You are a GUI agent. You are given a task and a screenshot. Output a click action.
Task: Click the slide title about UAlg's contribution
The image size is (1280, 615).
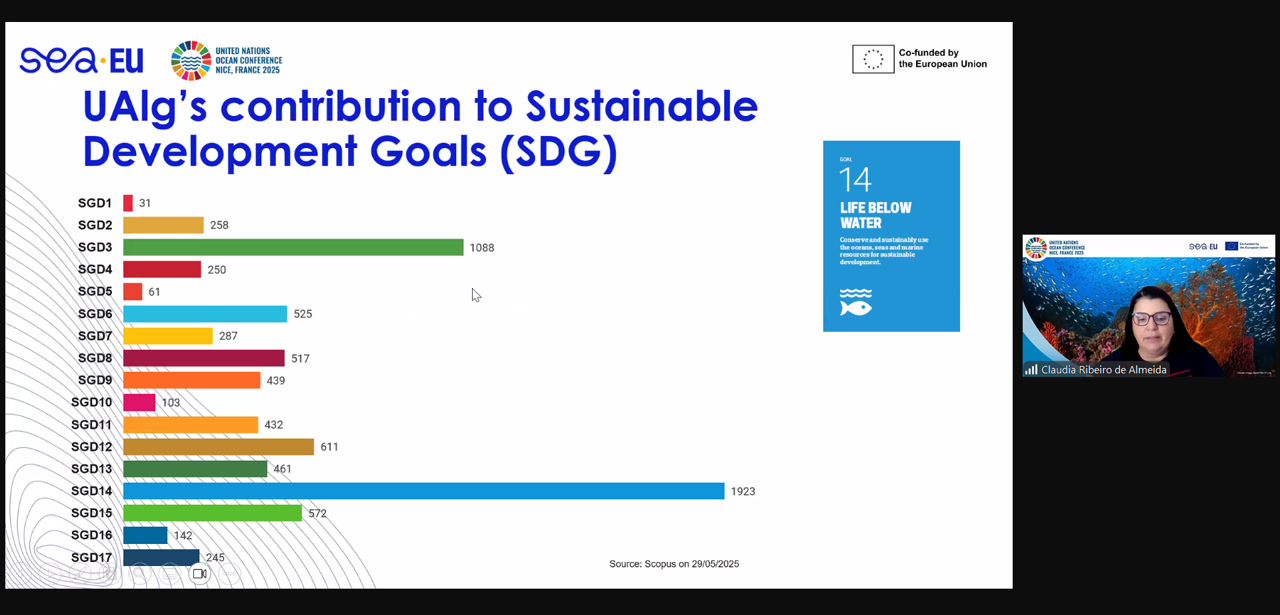pos(420,128)
